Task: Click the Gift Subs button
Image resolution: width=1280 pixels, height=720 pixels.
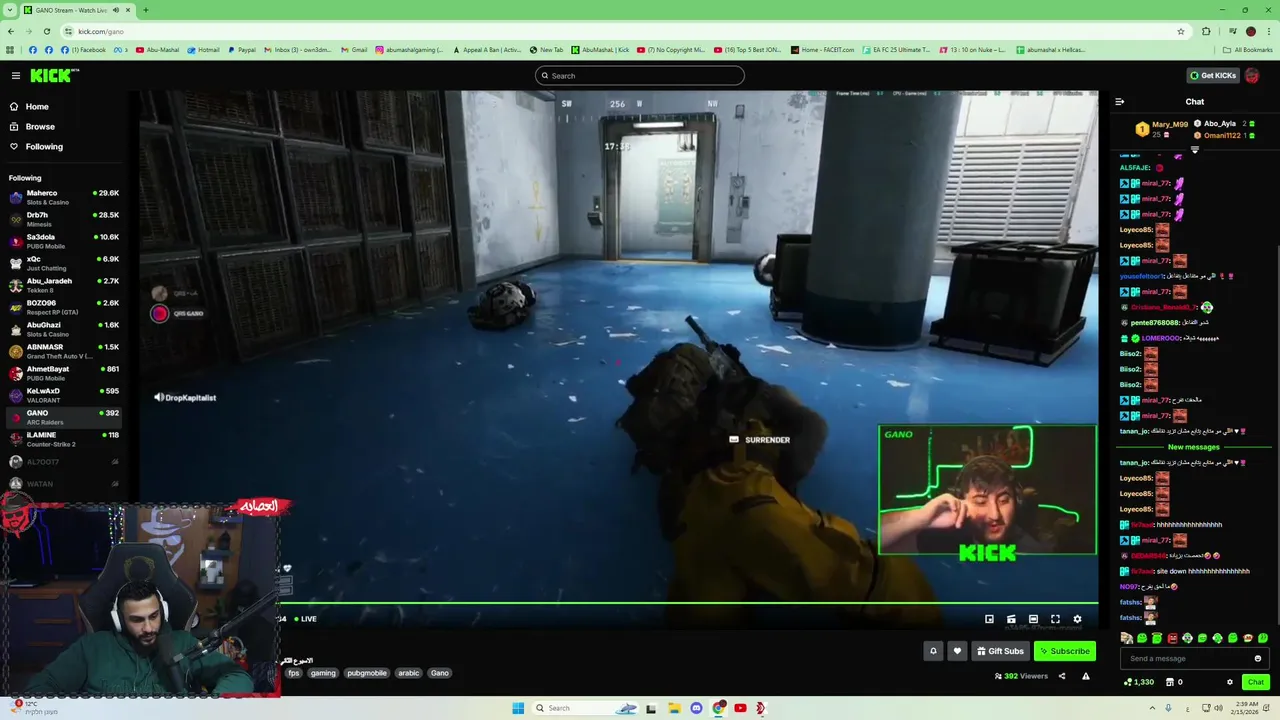Action: 1000,651
